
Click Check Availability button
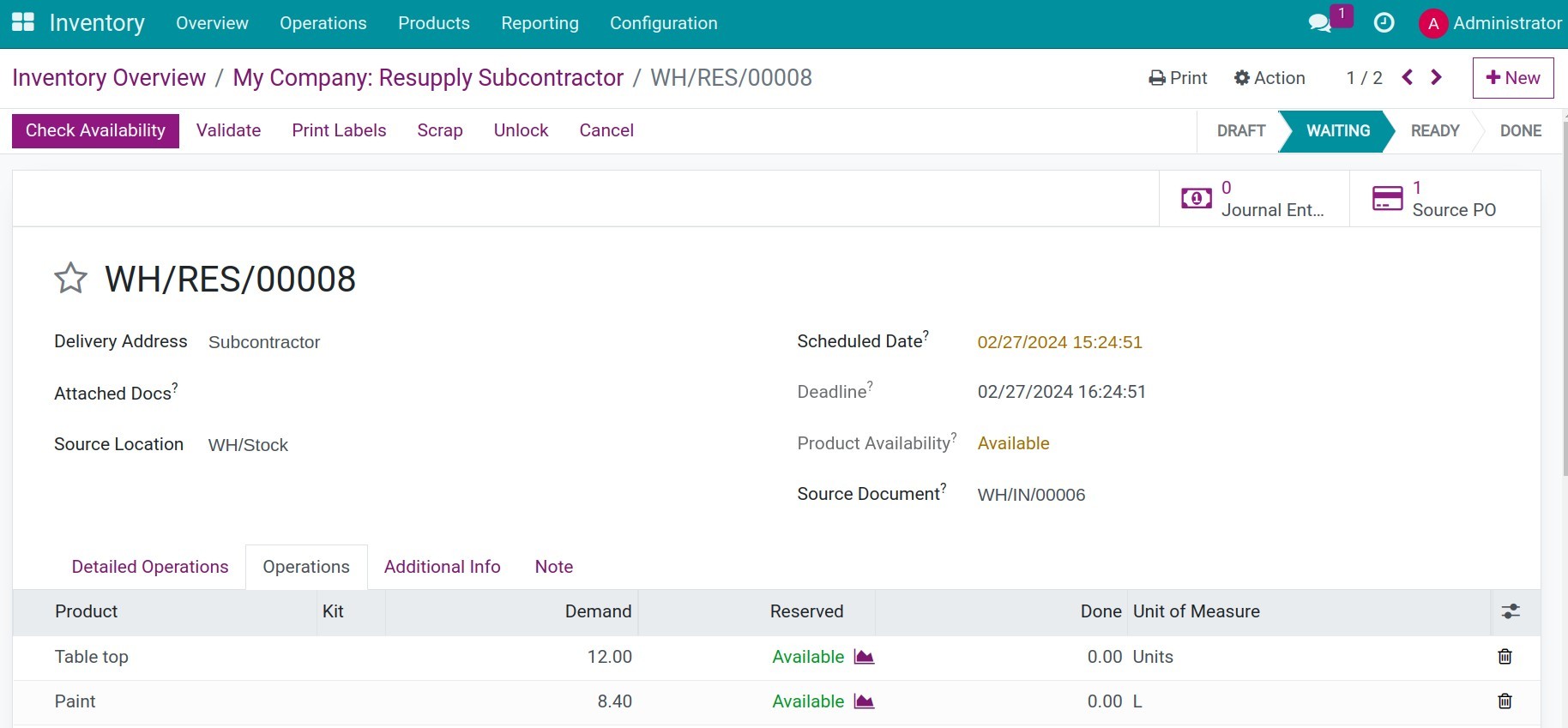coord(95,130)
